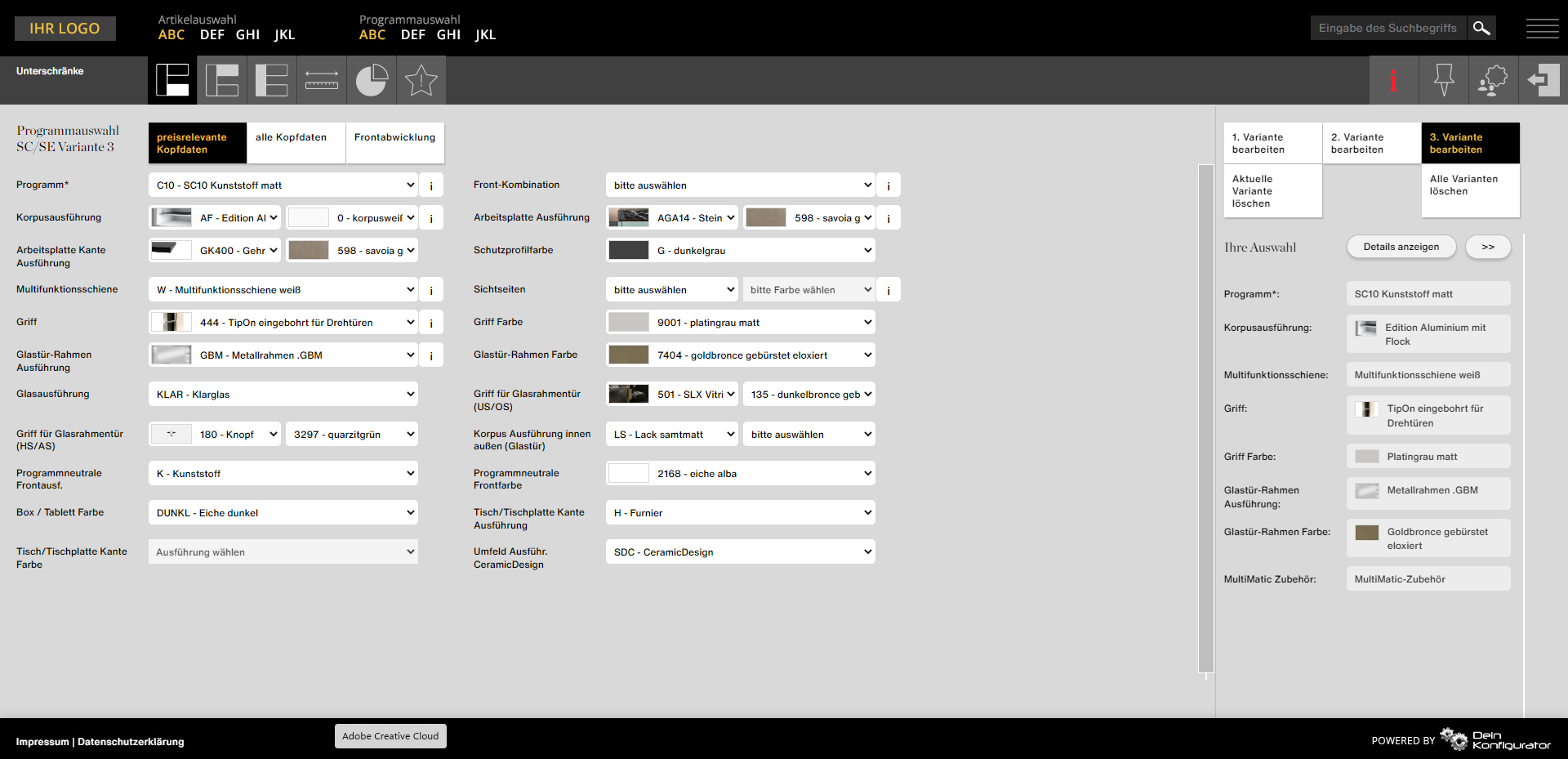This screenshot has width=1568, height=759.
Task: Open the pie chart icon view
Action: point(372,80)
